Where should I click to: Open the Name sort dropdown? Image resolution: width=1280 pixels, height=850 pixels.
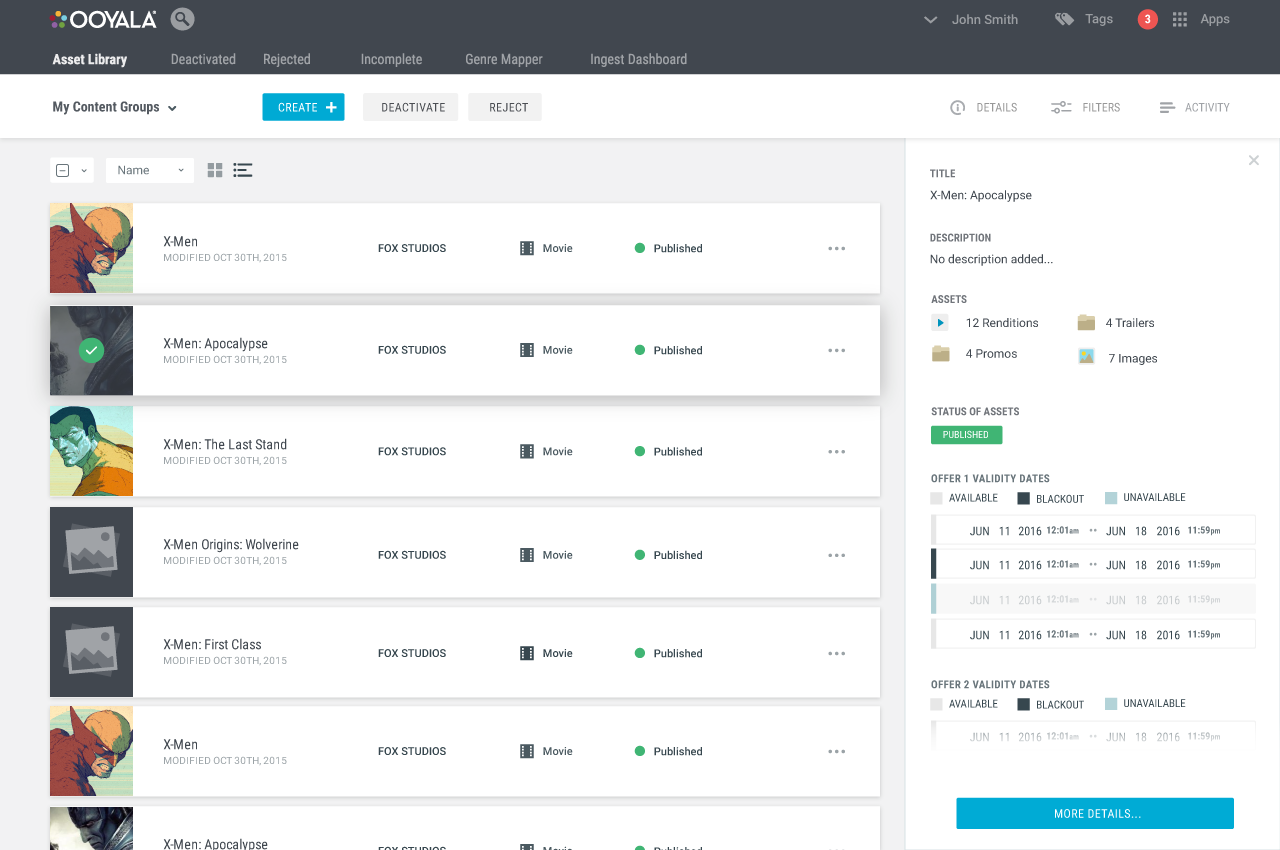pos(150,170)
